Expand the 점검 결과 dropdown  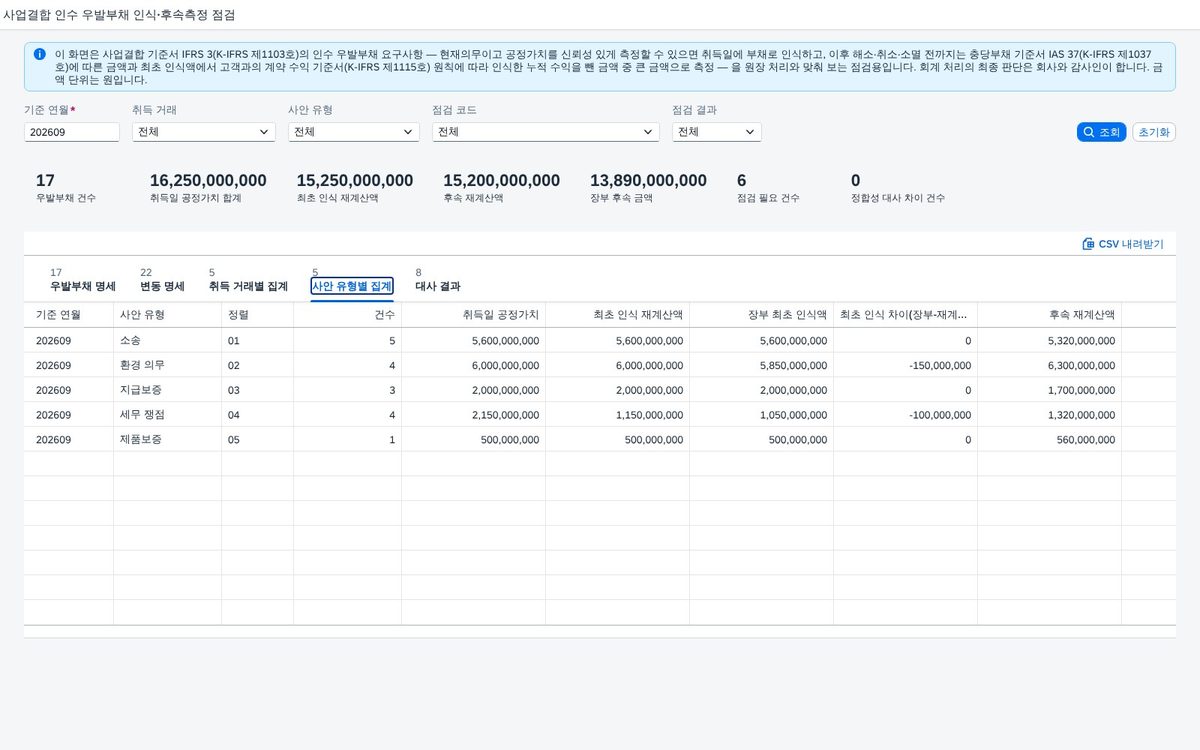(717, 132)
